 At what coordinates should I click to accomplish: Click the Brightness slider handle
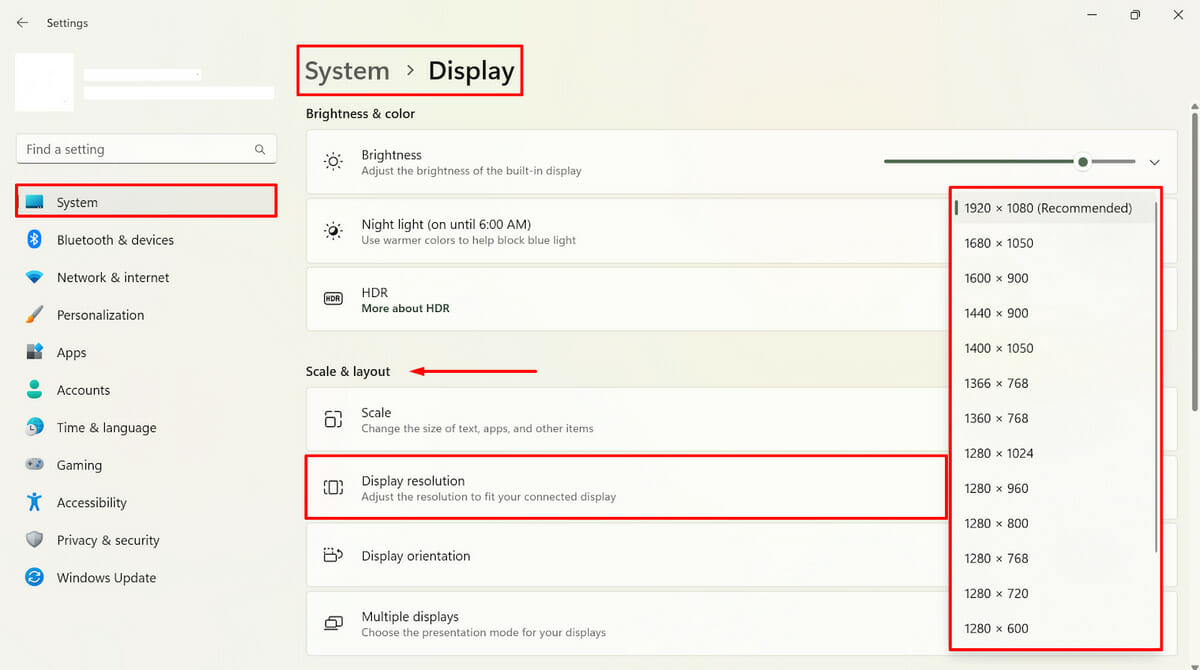pyautogui.click(x=1082, y=162)
